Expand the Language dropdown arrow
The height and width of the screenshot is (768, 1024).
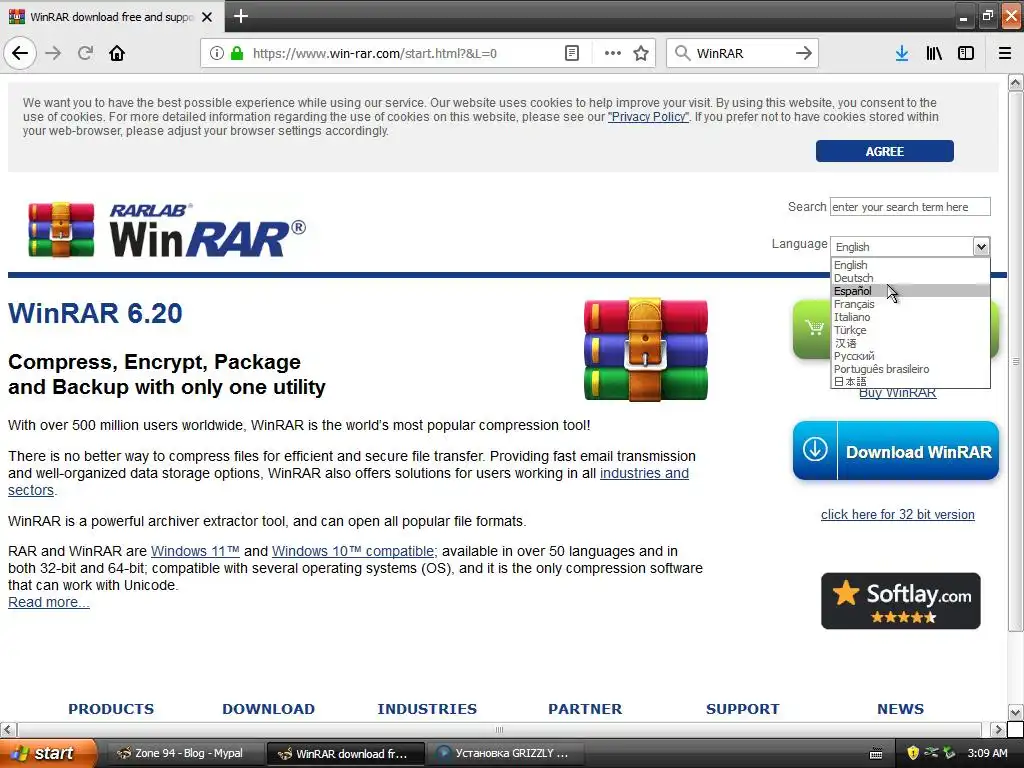pyautogui.click(x=981, y=246)
